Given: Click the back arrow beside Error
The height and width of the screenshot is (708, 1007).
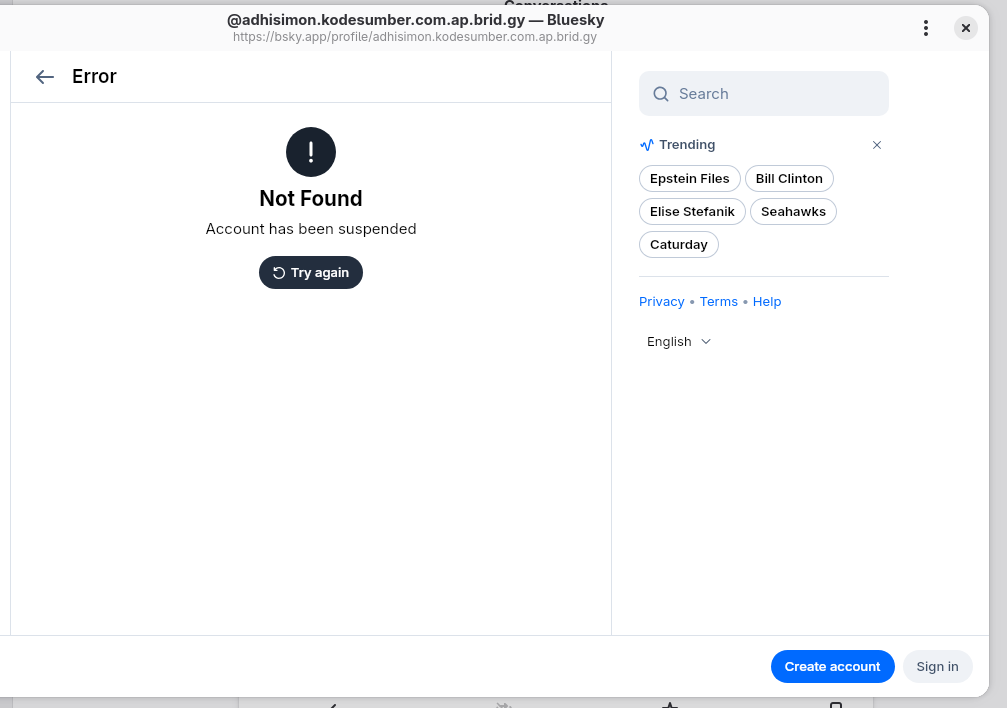Looking at the screenshot, I should pyautogui.click(x=44, y=77).
